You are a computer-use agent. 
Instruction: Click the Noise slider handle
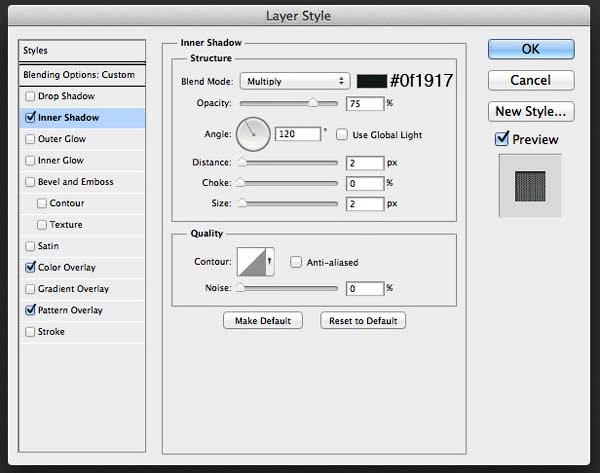[x=240, y=287]
